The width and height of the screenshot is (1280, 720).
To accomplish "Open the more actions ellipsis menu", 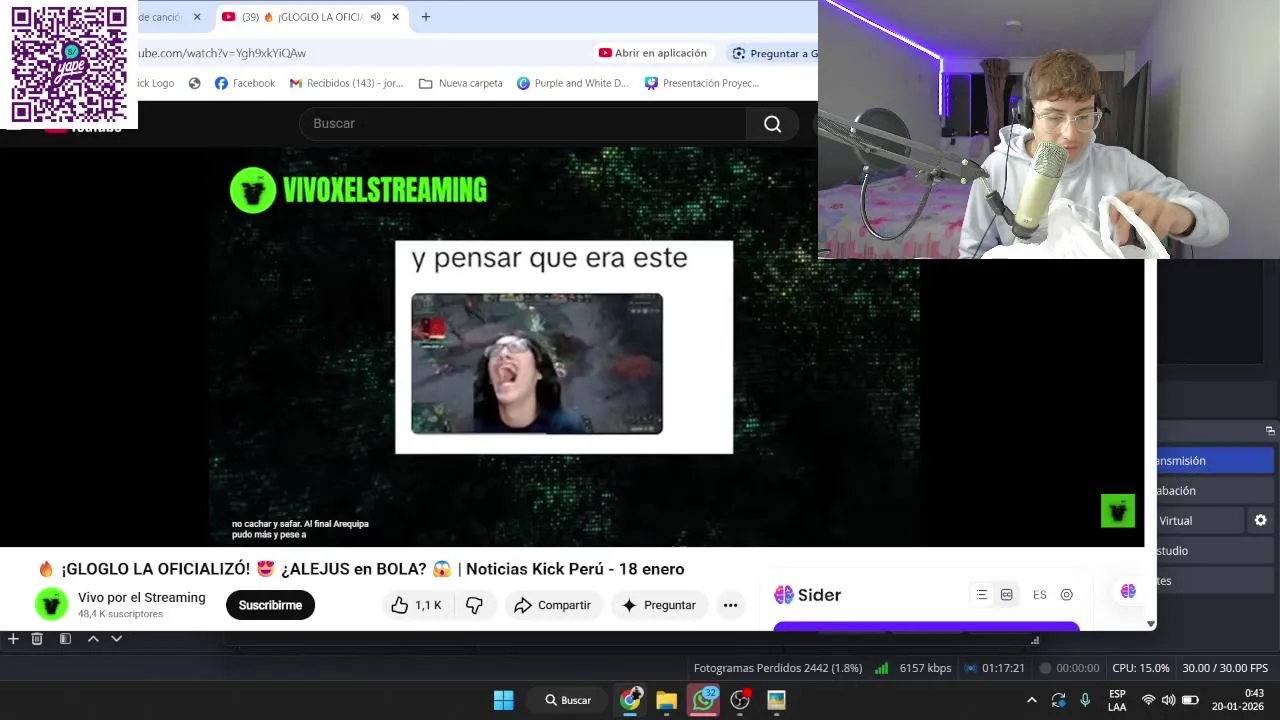I will tap(730, 605).
